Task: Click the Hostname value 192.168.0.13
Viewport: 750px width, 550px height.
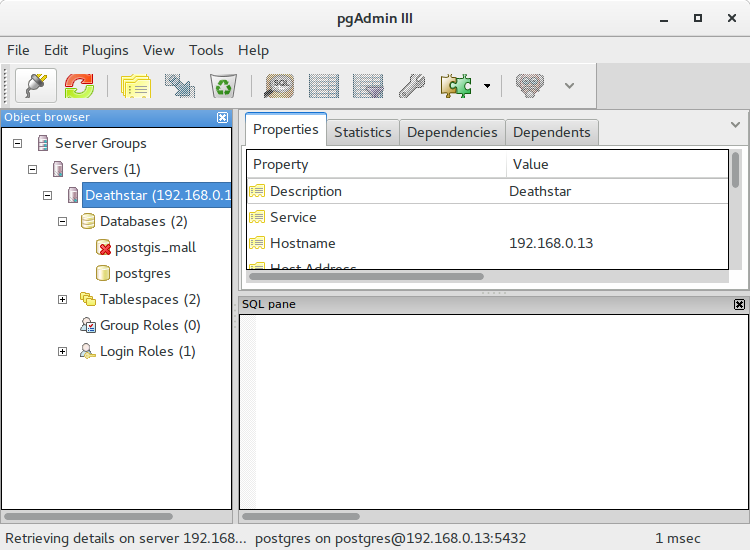Action: click(551, 243)
